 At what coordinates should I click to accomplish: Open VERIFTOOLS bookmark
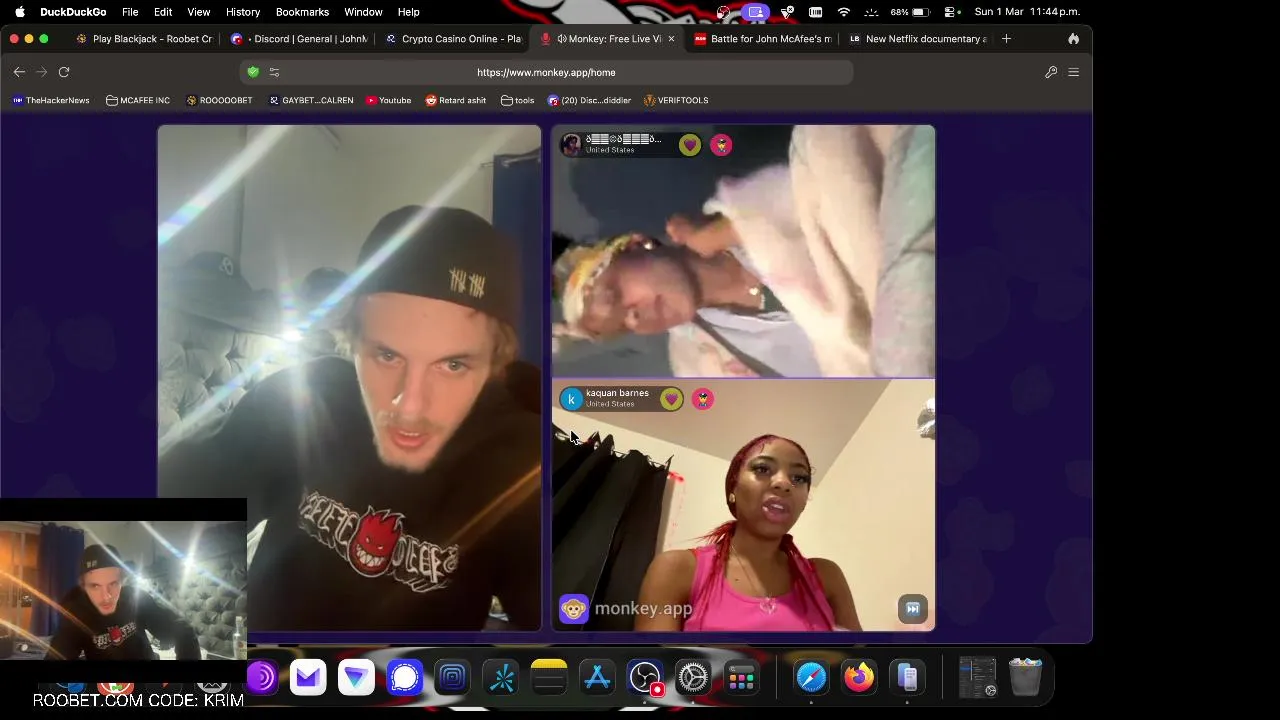click(x=676, y=100)
